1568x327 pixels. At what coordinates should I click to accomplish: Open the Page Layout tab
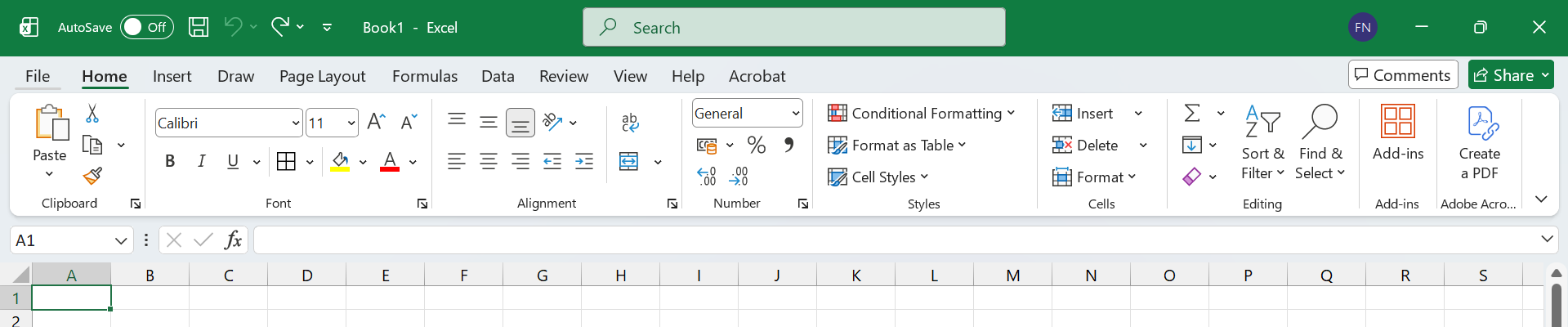point(322,76)
